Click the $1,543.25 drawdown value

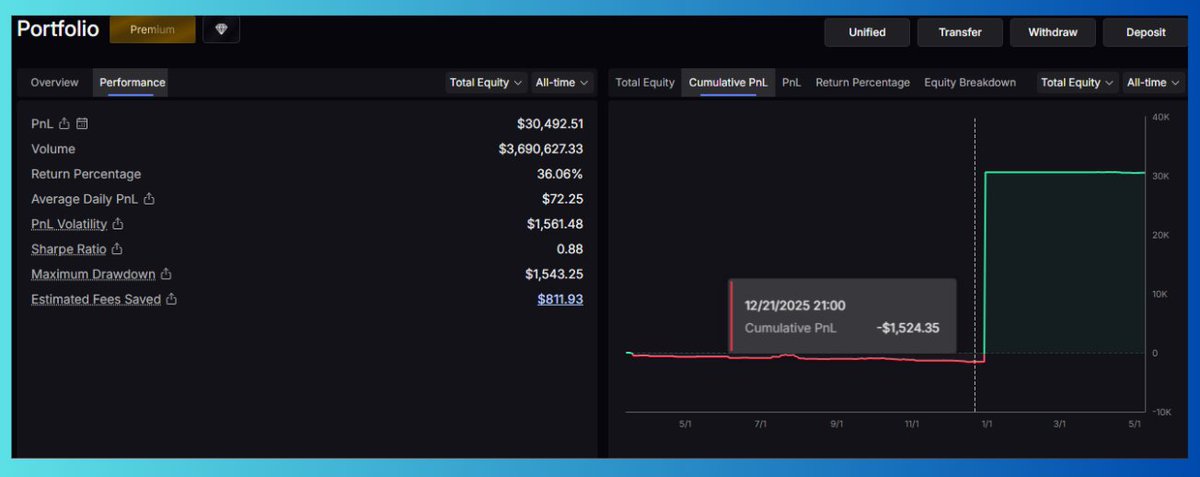(x=555, y=274)
